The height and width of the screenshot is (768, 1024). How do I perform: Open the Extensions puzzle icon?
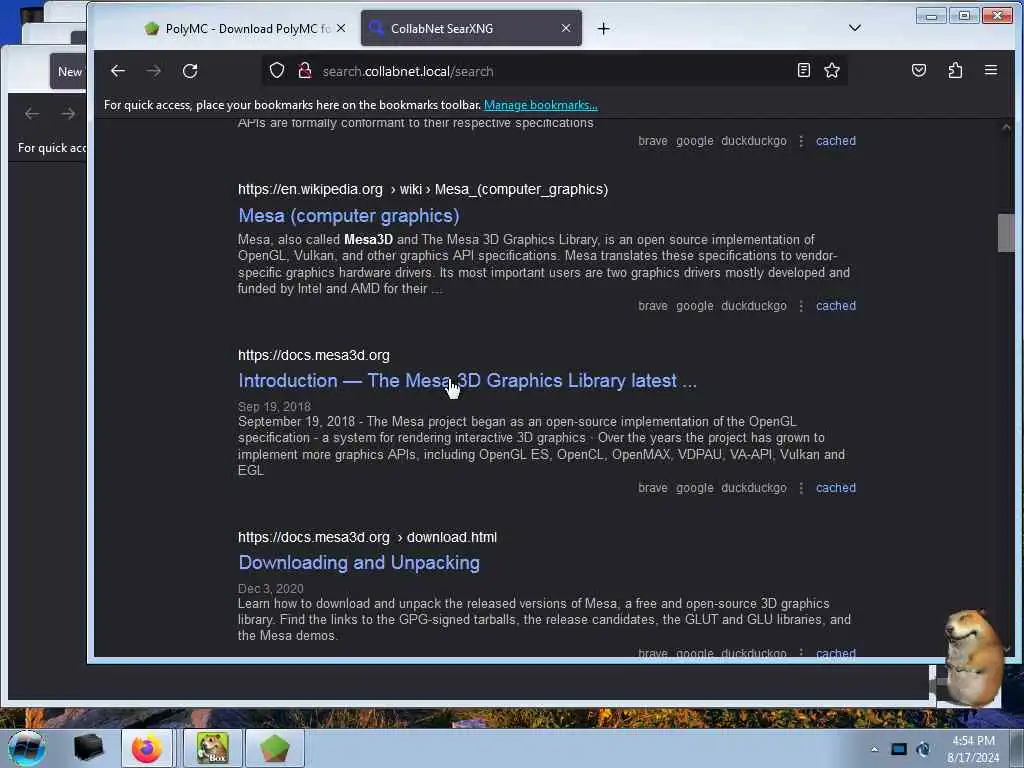click(955, 71)
